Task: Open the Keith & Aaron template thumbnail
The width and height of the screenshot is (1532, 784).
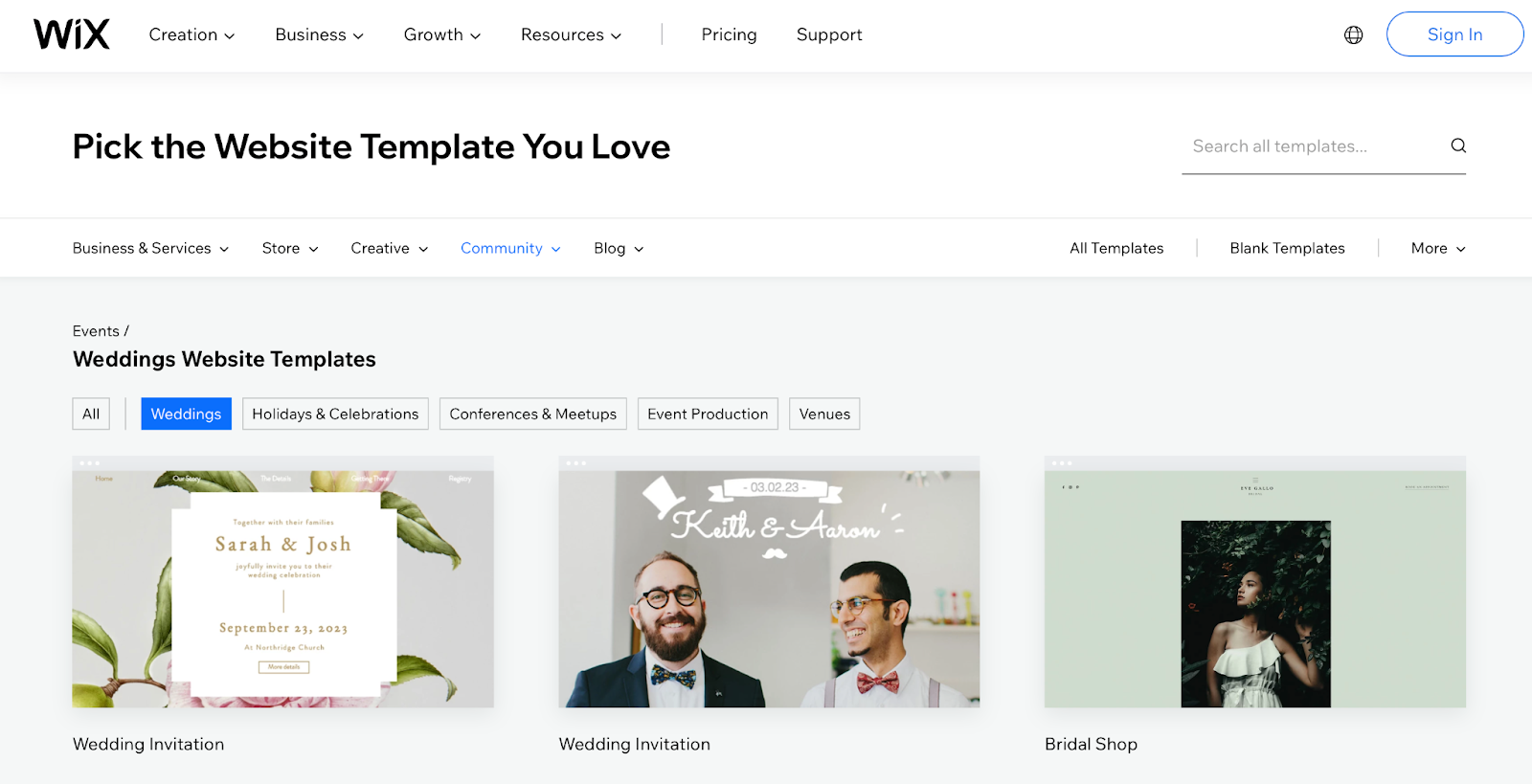Action: pos(769,582)
